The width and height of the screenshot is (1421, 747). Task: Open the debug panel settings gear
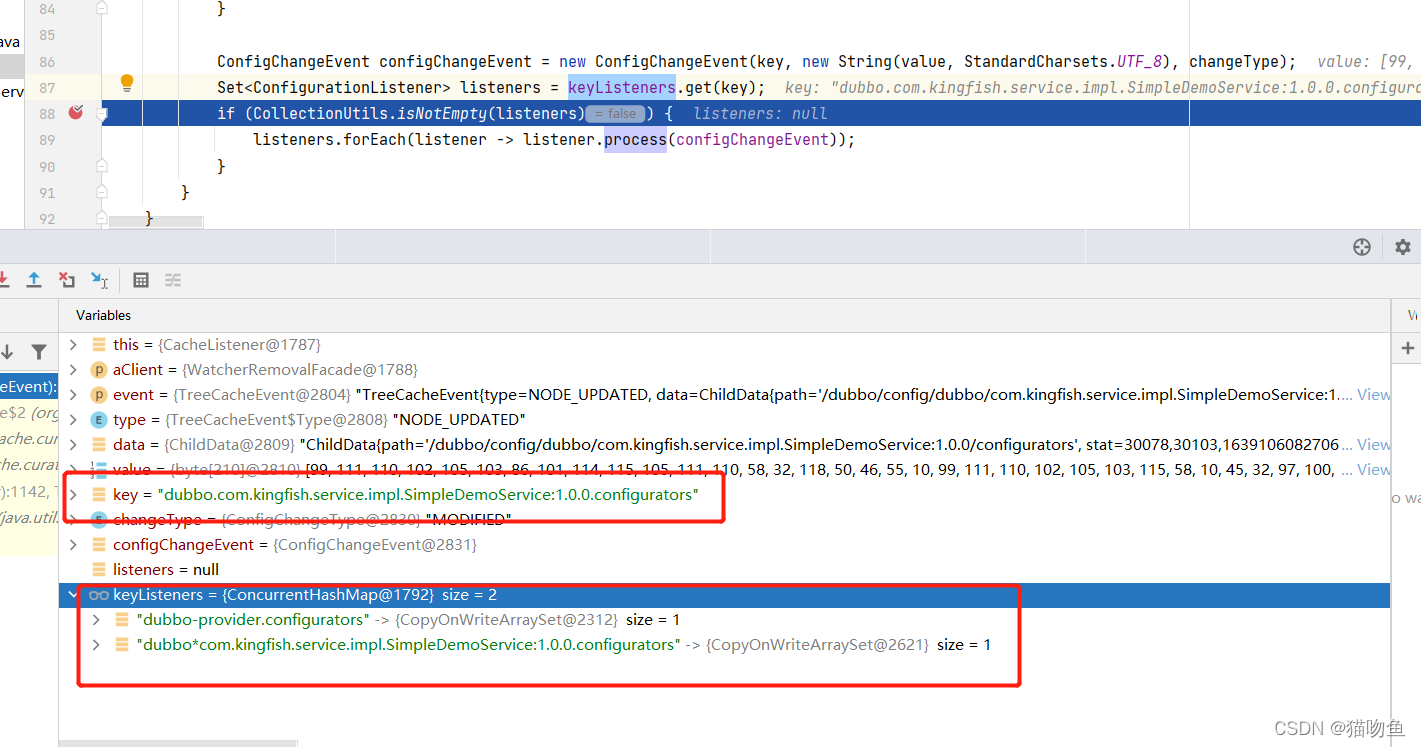1402,247
